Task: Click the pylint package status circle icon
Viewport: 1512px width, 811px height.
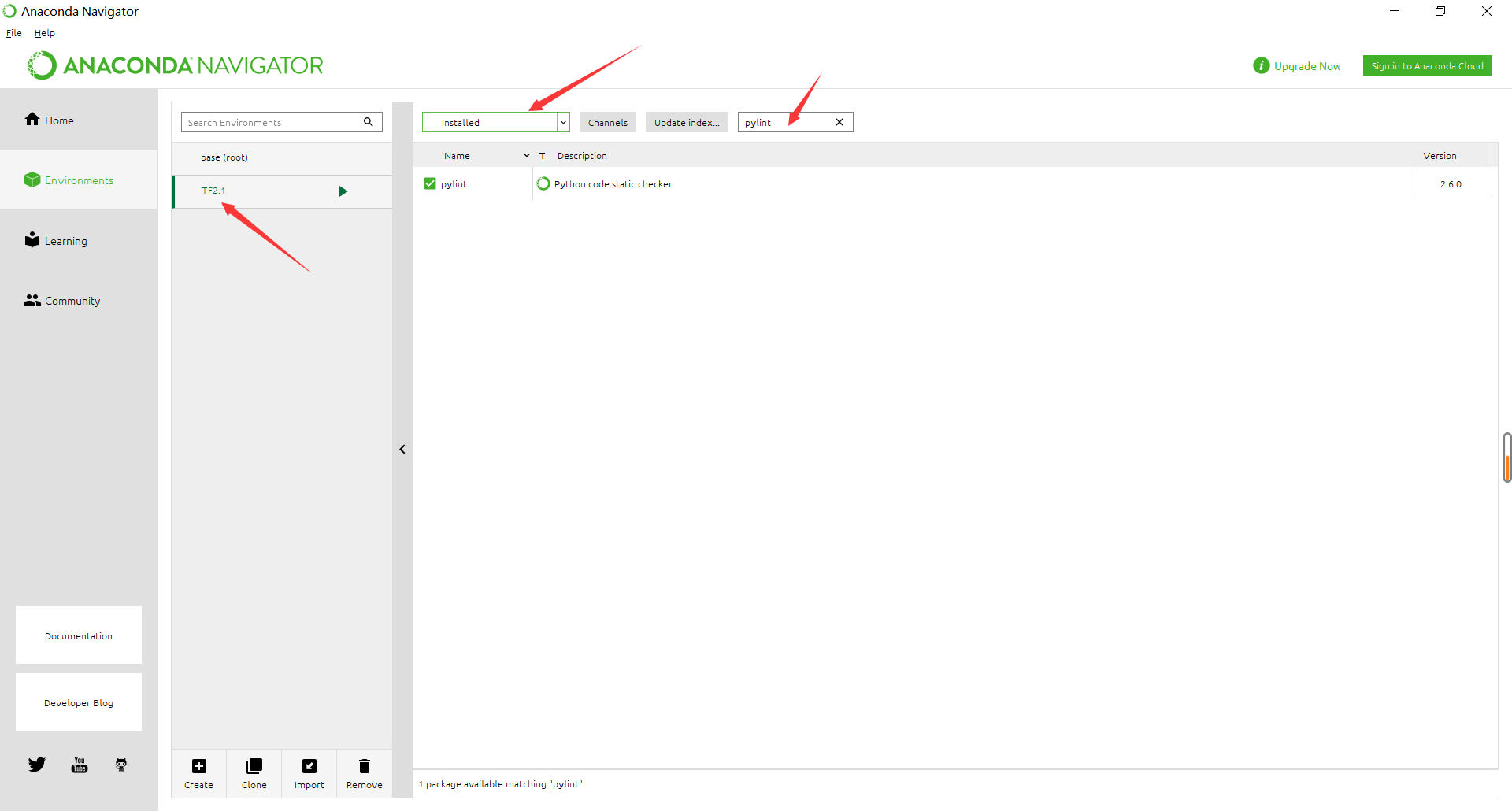Action: (x=543, y=183)
